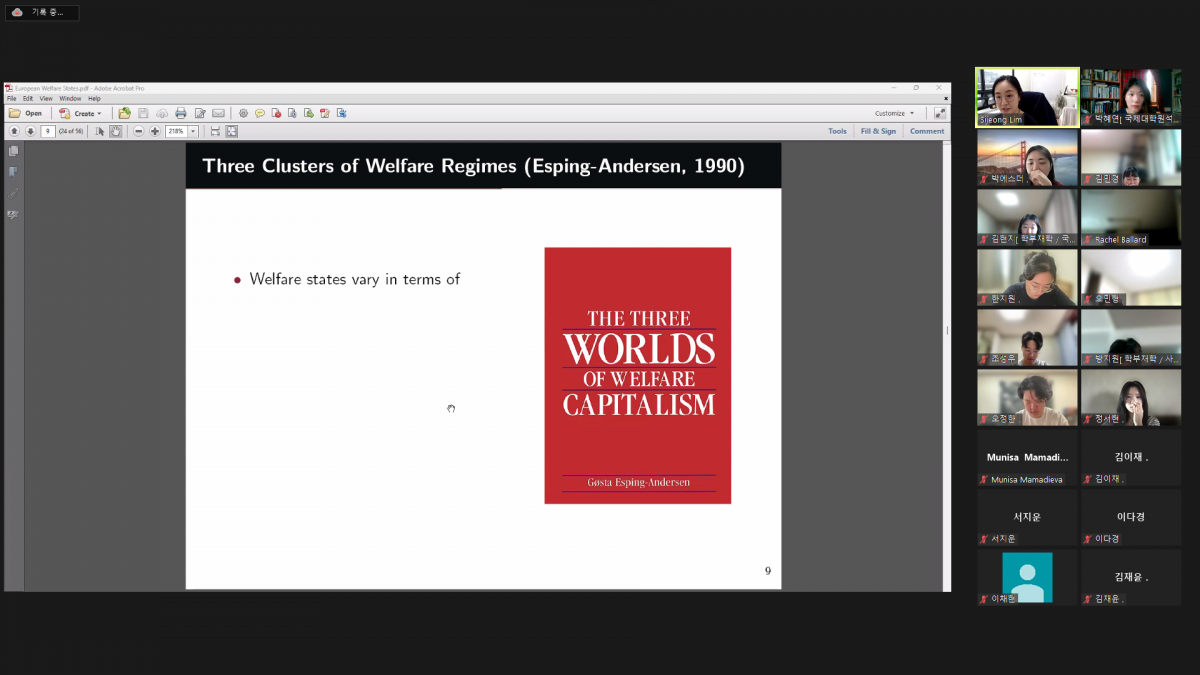The width and height of the screenshot is (1200, 675).
Task: Go to previous page arrow
Action: (14, 131)
